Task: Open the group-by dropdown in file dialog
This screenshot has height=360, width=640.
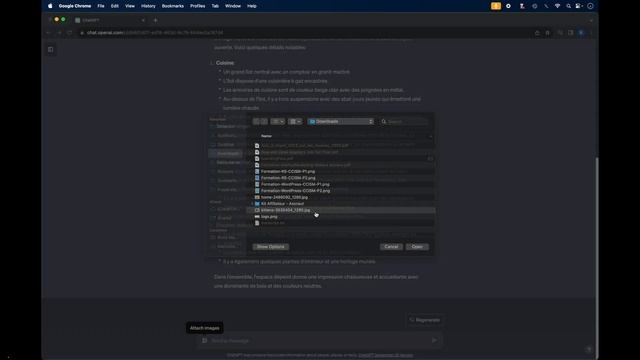Action: (x=295, y=122)
